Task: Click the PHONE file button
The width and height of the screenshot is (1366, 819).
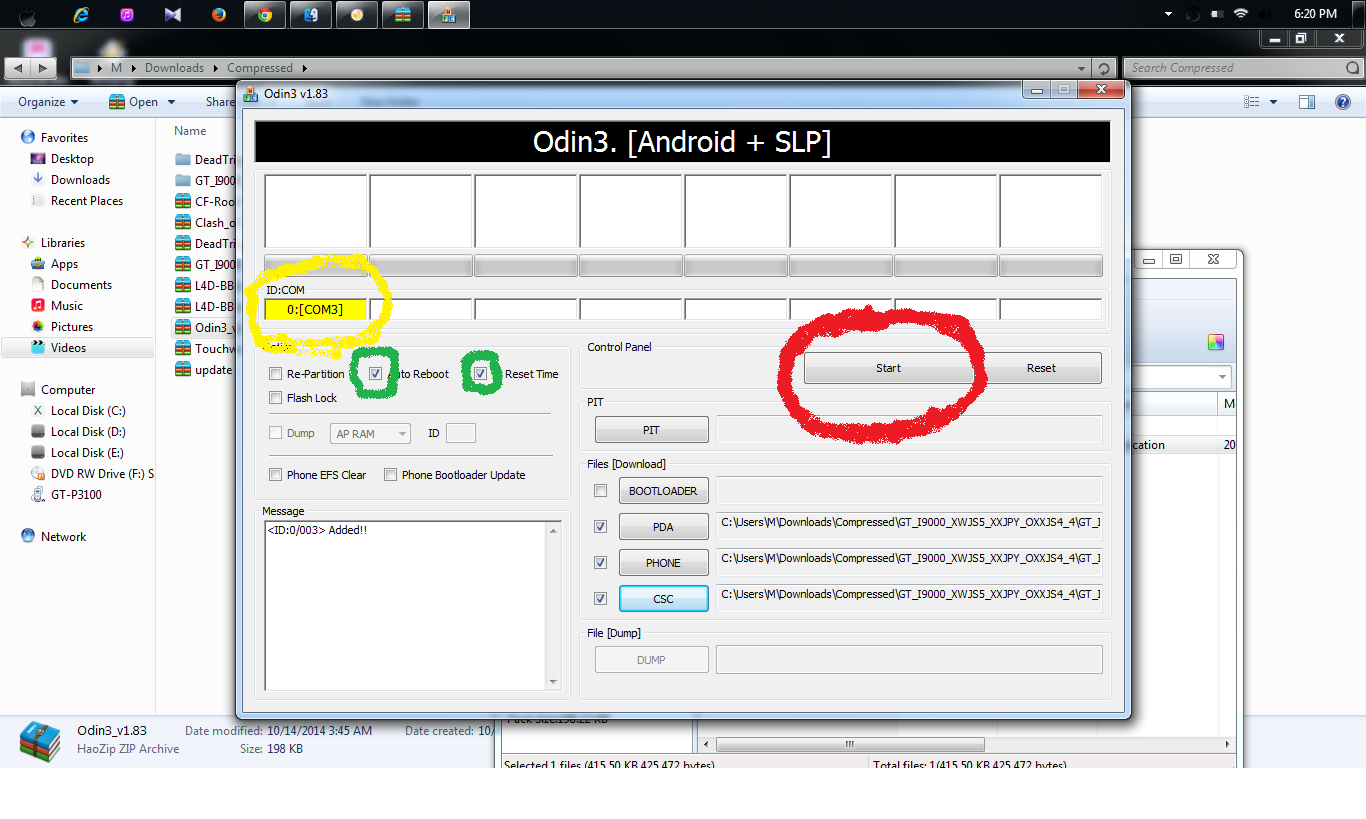Action: (x=663, y=563)
